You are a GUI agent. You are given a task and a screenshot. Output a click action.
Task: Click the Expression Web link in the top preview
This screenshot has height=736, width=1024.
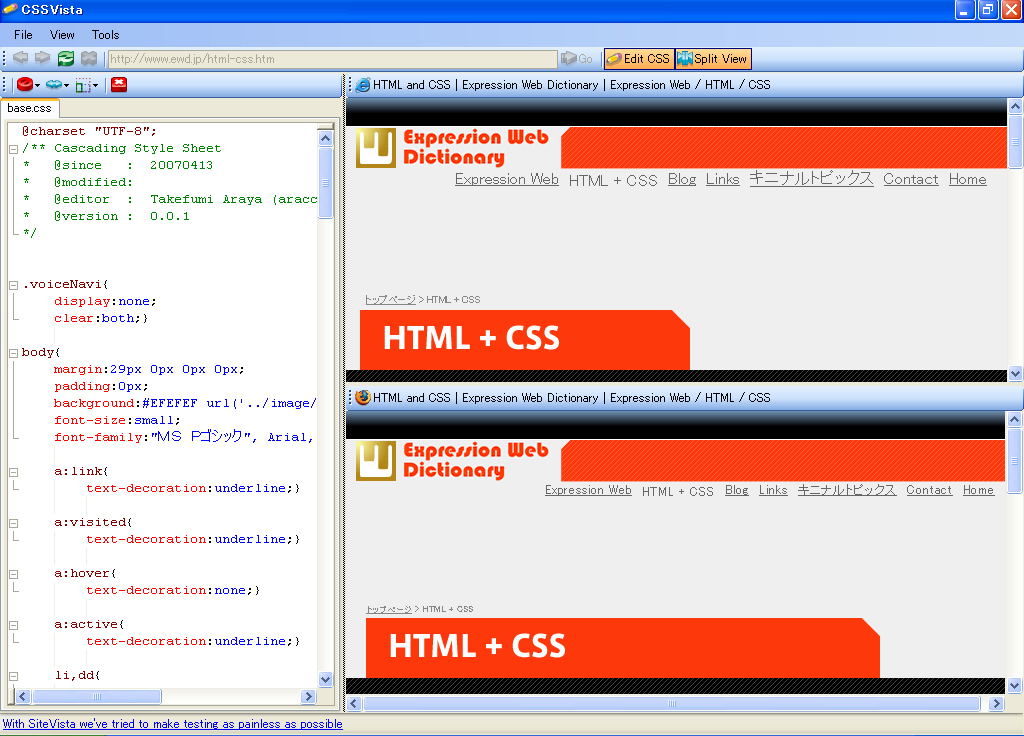point(507,179)
